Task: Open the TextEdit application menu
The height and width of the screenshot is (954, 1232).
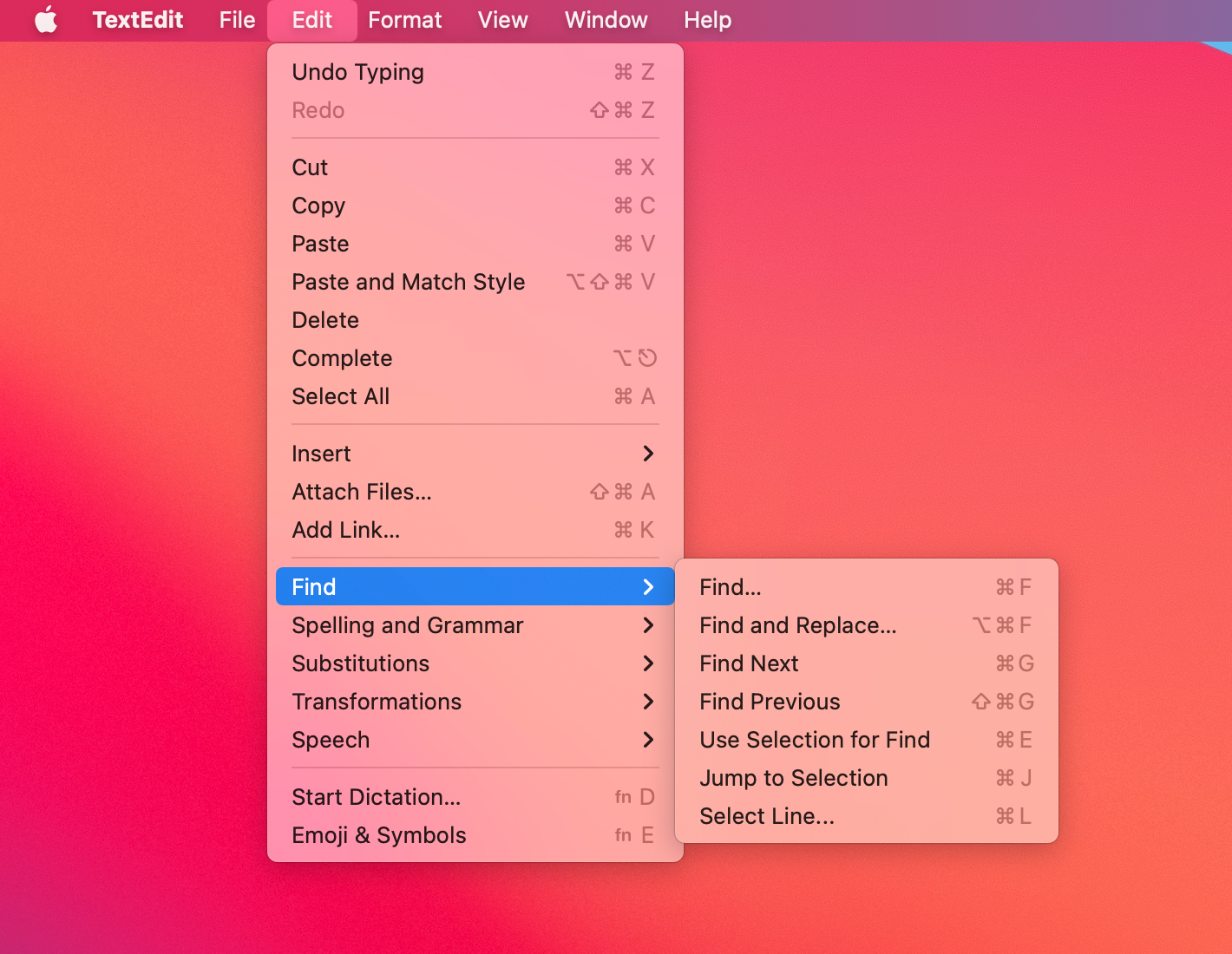Action: point(138,19)
